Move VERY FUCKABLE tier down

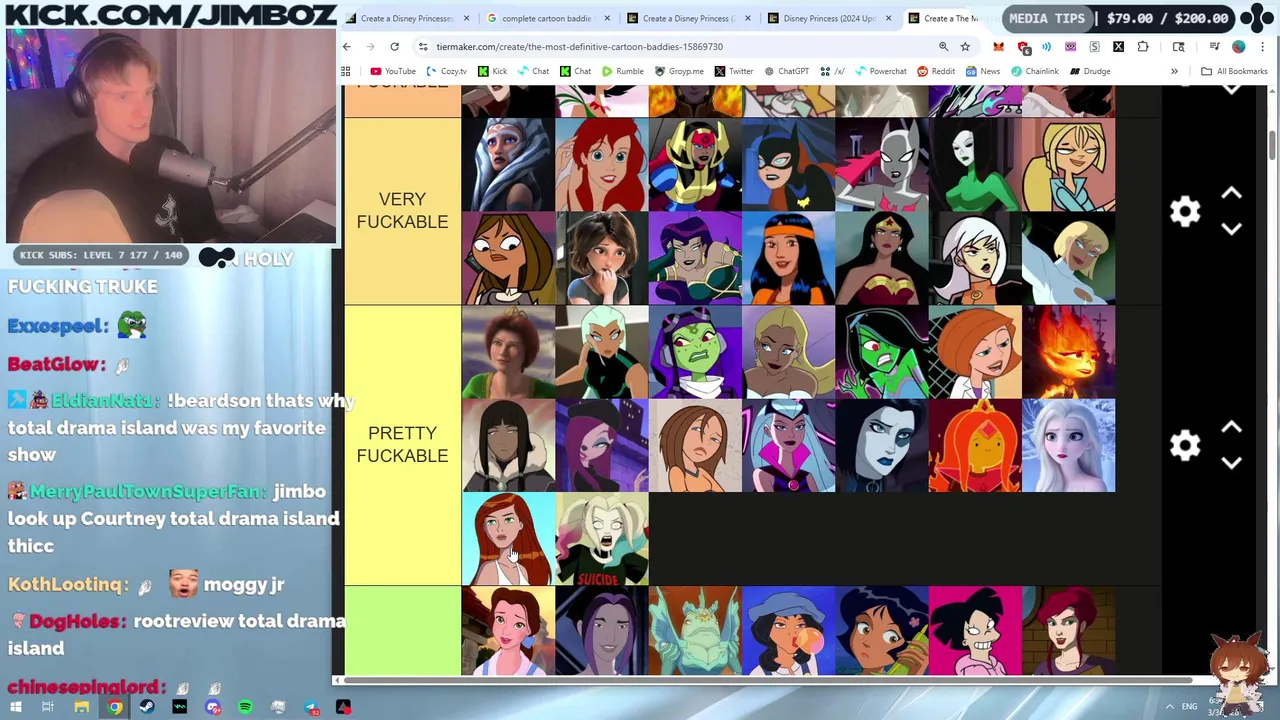point(1232,229)
